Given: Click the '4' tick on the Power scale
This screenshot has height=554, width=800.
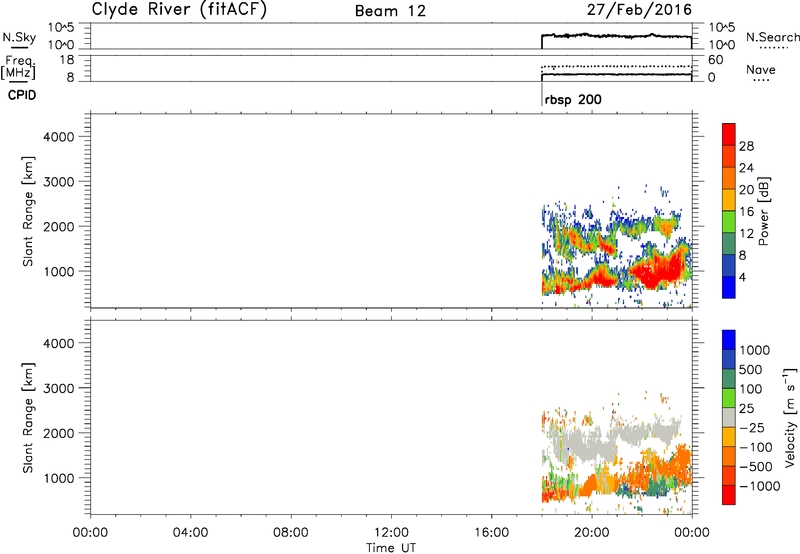Looking at the screenshot, I should tap(743, 277).
